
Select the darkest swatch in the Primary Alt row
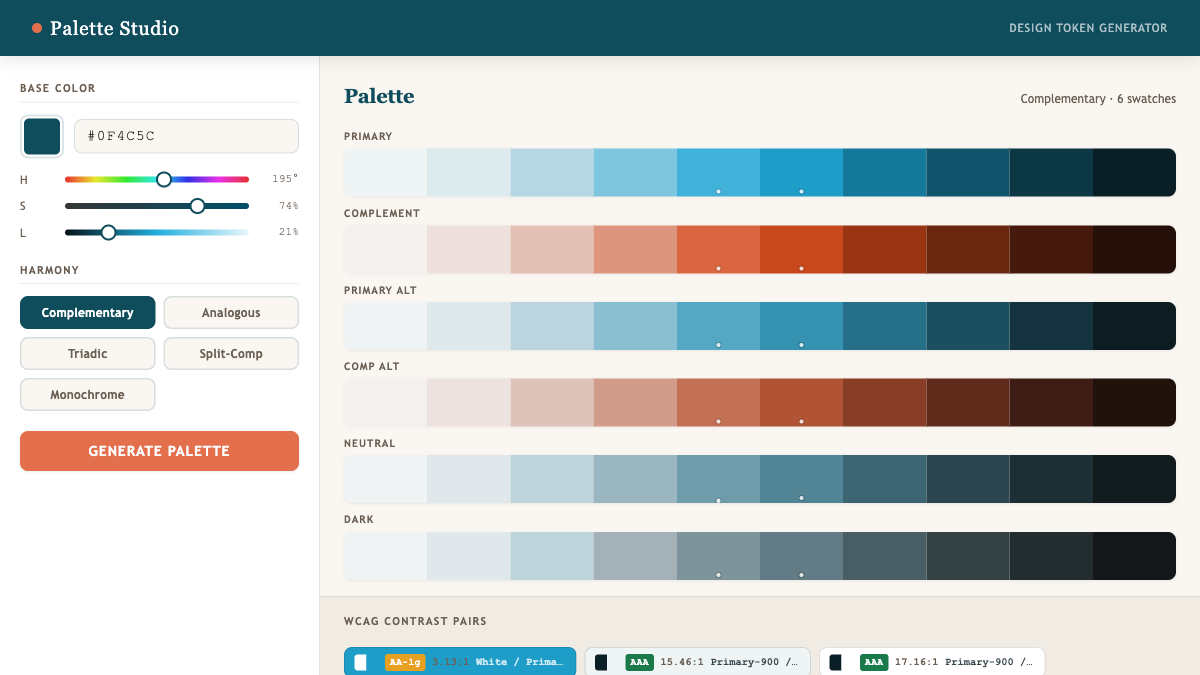click(1134, 326)
